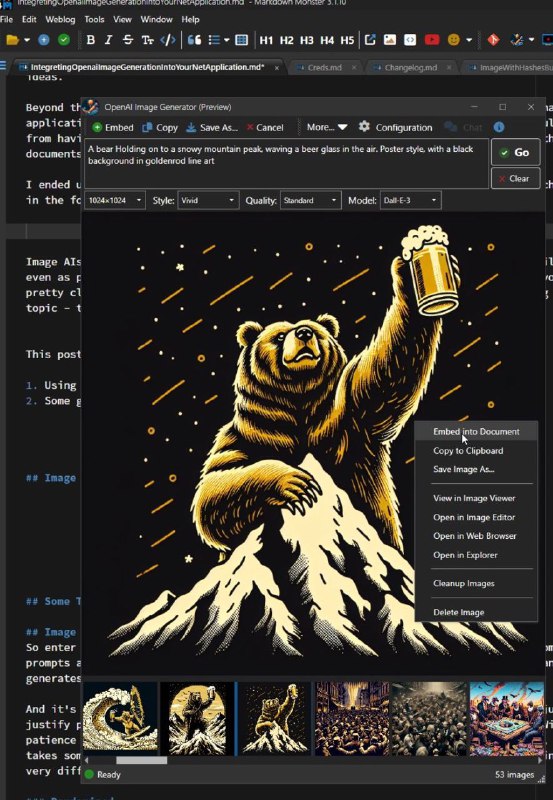This screenshot has width=553, height=800.
Task: Apply H2 heading formatting
Action: pos(287,40)
